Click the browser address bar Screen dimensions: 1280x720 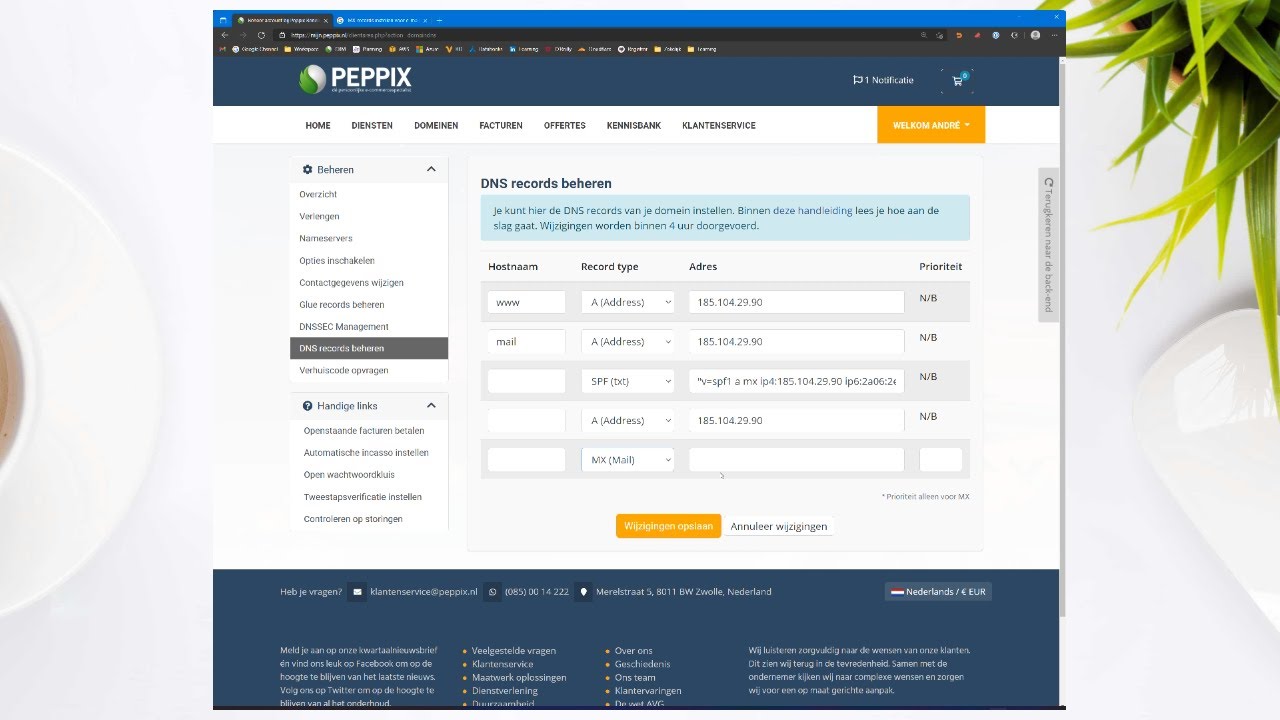click(600, 34)
